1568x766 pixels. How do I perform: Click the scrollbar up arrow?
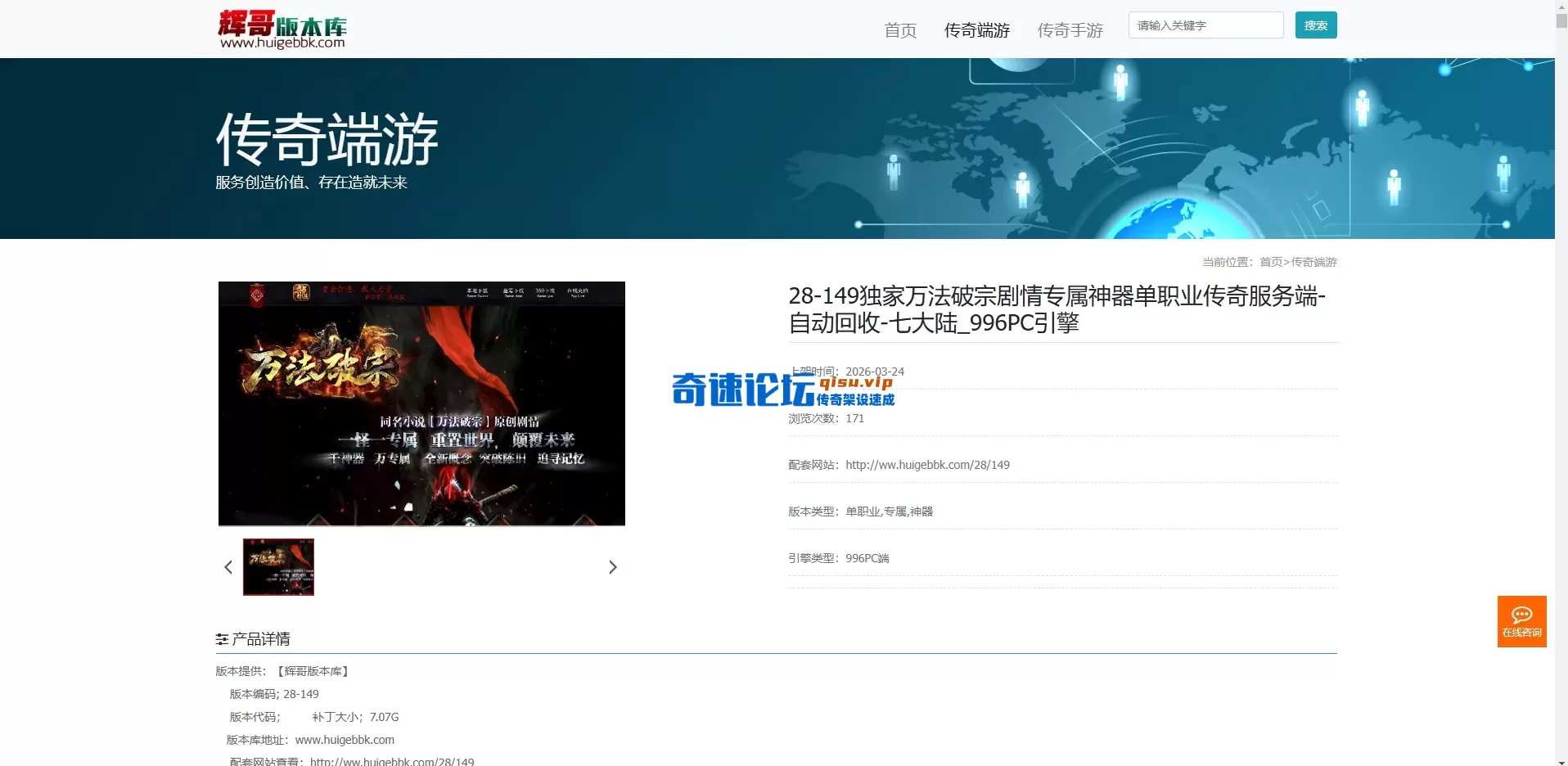click(1560, 7)
